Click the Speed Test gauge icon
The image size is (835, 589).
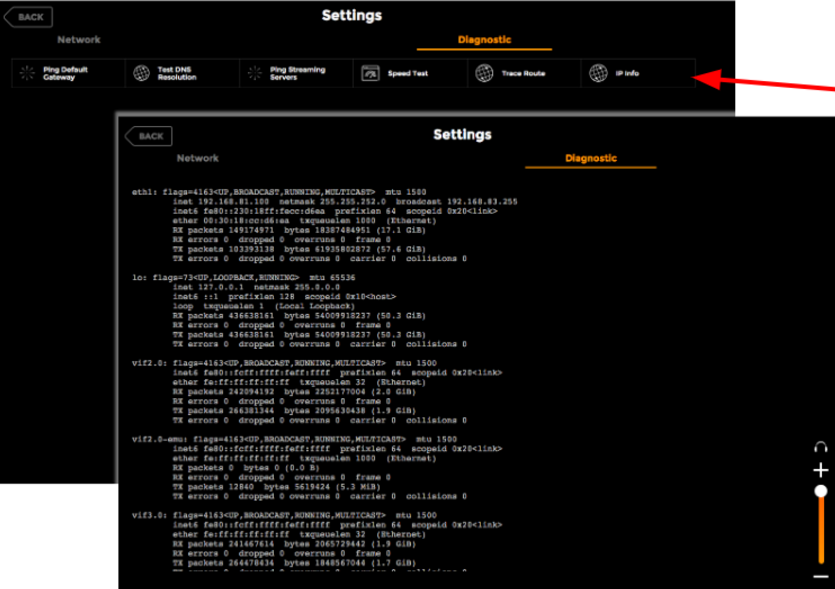click(x=370, y=73)
